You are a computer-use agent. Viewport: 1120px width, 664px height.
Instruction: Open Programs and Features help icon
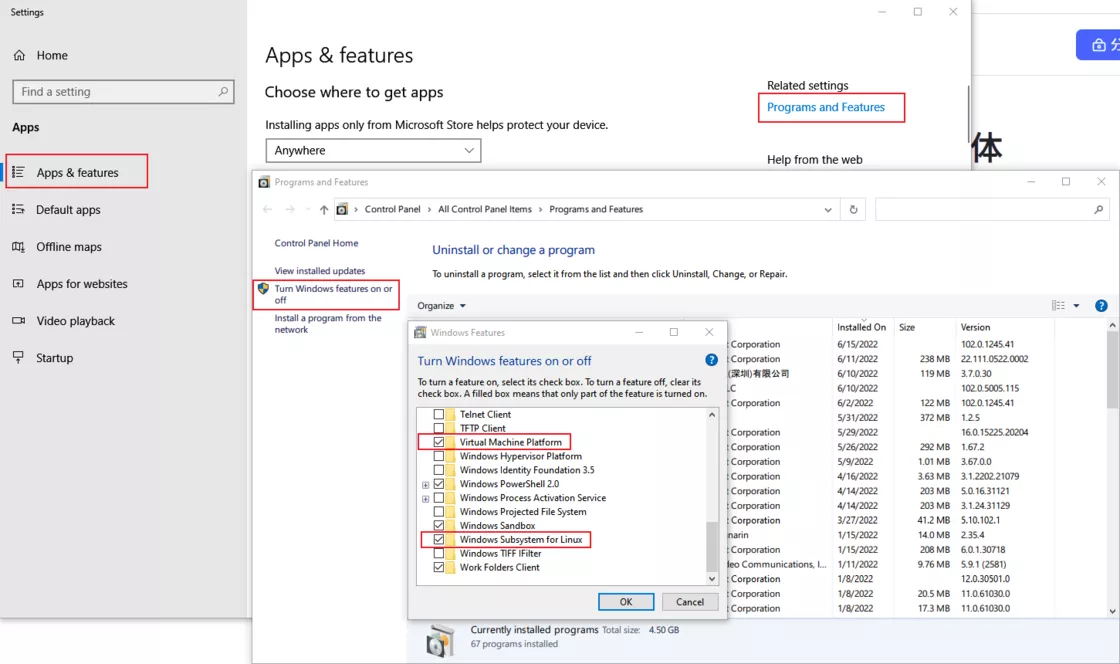[1101, 306]
